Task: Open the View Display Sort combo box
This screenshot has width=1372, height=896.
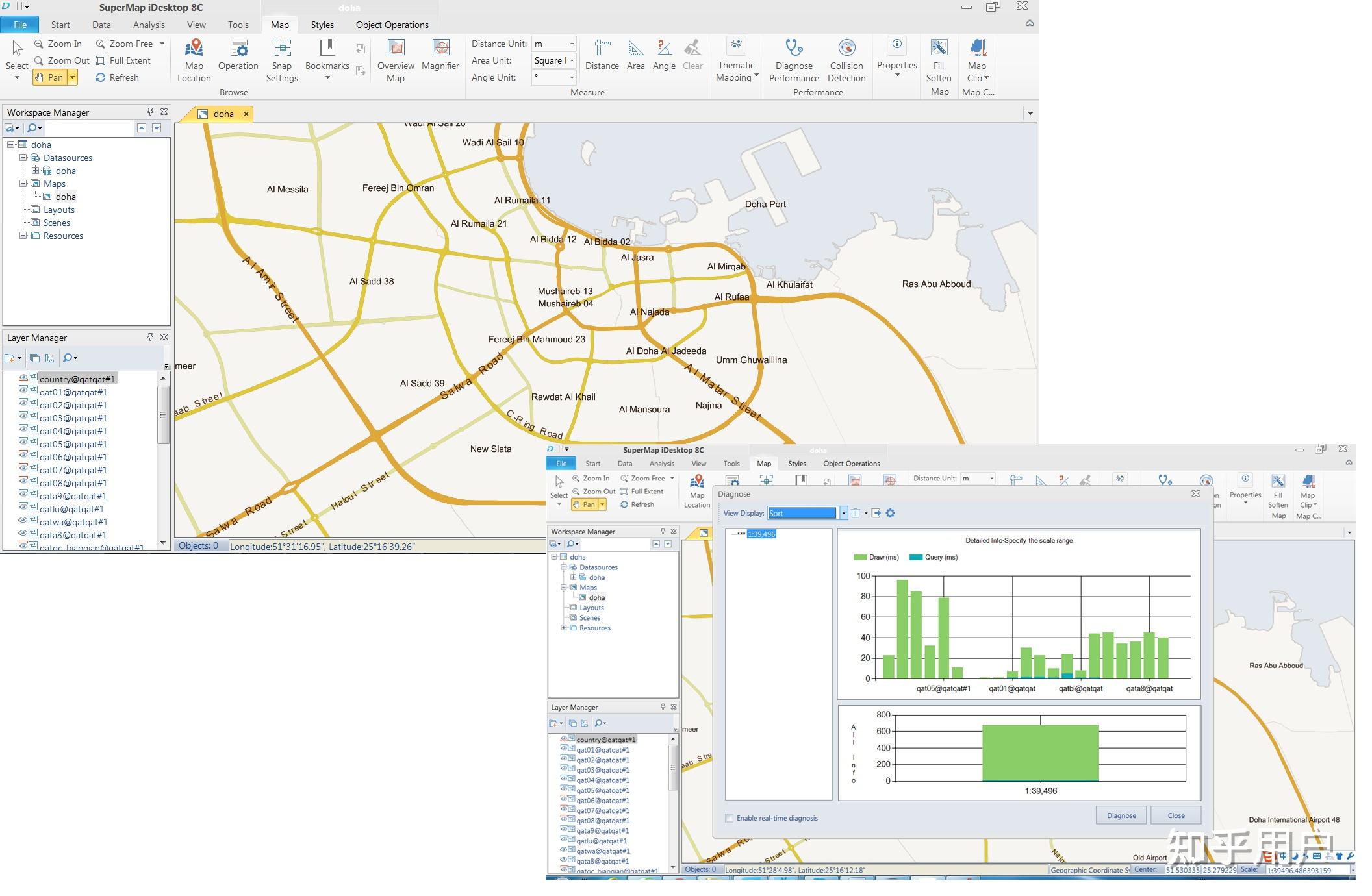Action: [x=843, y=513]
